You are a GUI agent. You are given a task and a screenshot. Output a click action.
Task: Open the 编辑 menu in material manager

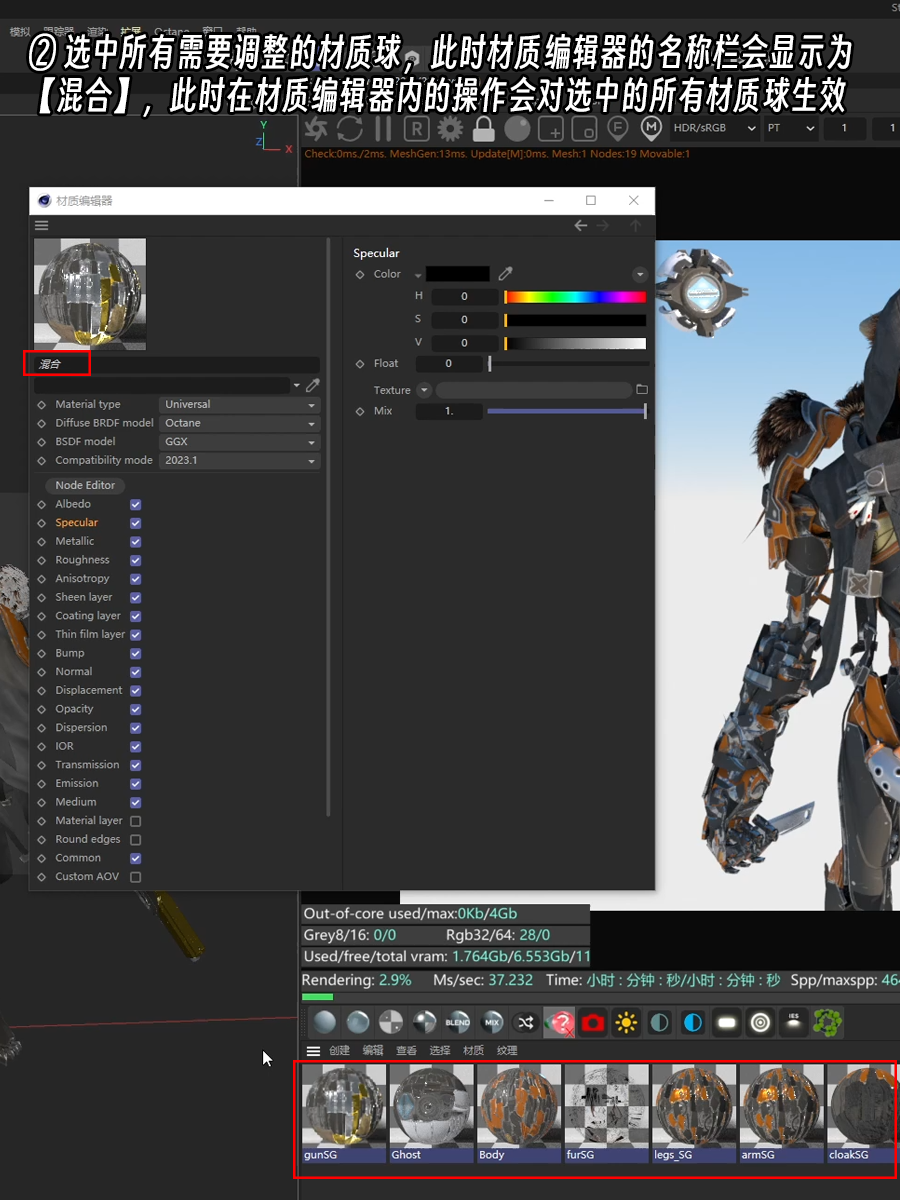[x=373, y=1051]
